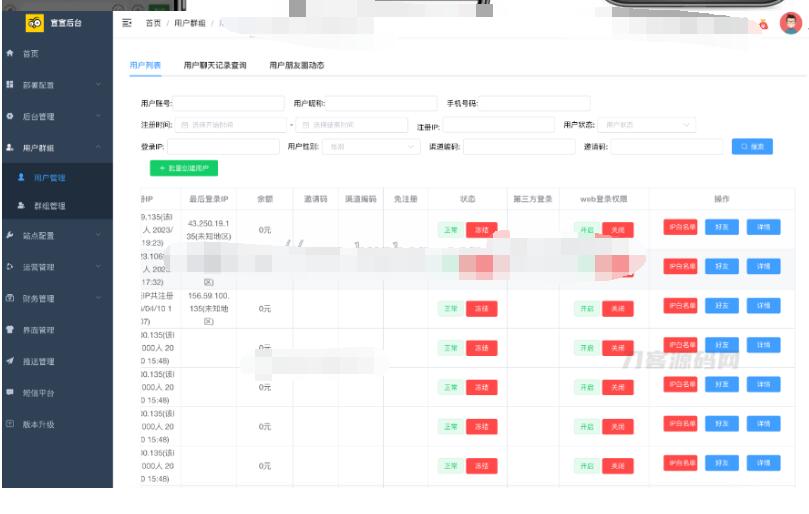The width and height of the screenshot is (809, 514).
Task: Click calendar icon in registration start date field
Action: pyautogui.click(x=185, y=125)
